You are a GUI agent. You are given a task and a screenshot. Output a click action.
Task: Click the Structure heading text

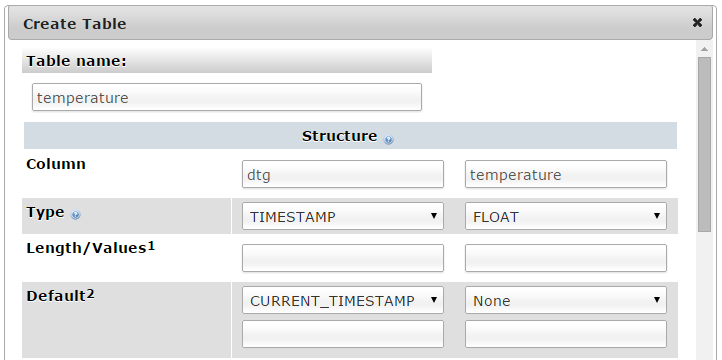339,136
